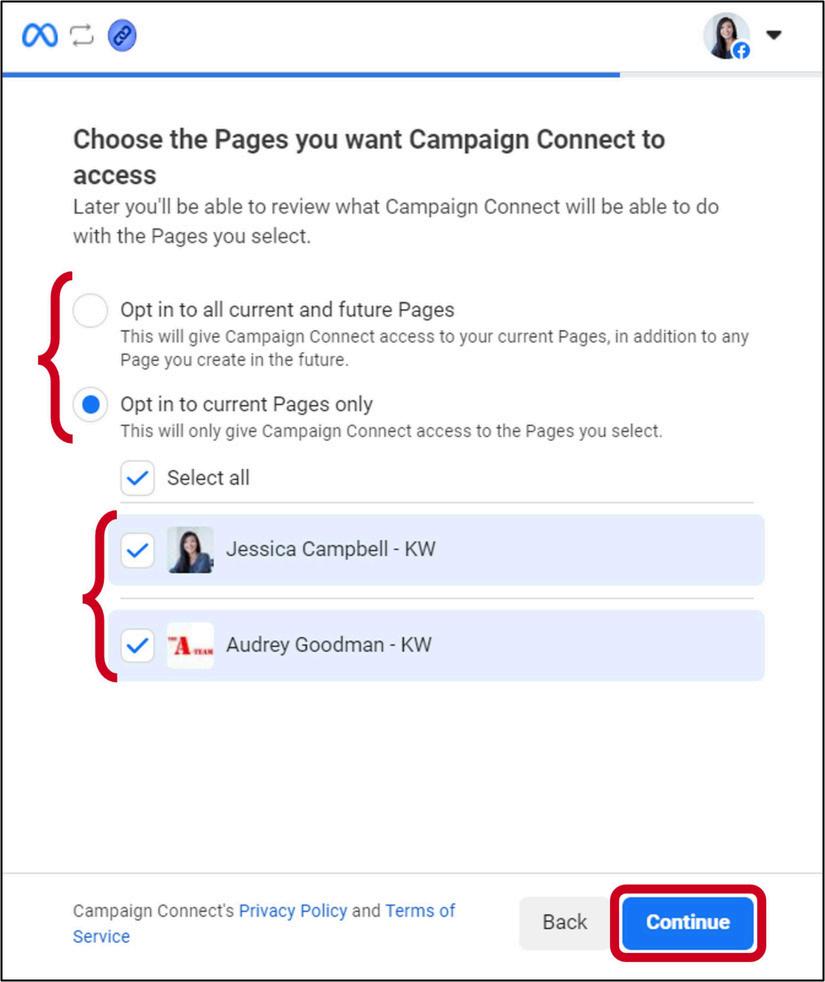Click the blue Campaign Connect link icon

tap(122, 36)
